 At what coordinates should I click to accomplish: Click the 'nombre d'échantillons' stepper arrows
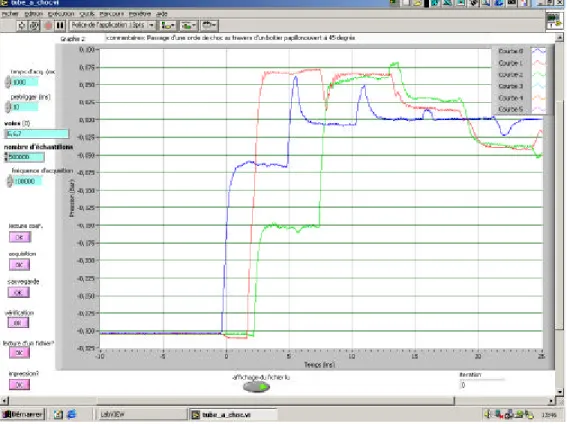pos(6,157)
